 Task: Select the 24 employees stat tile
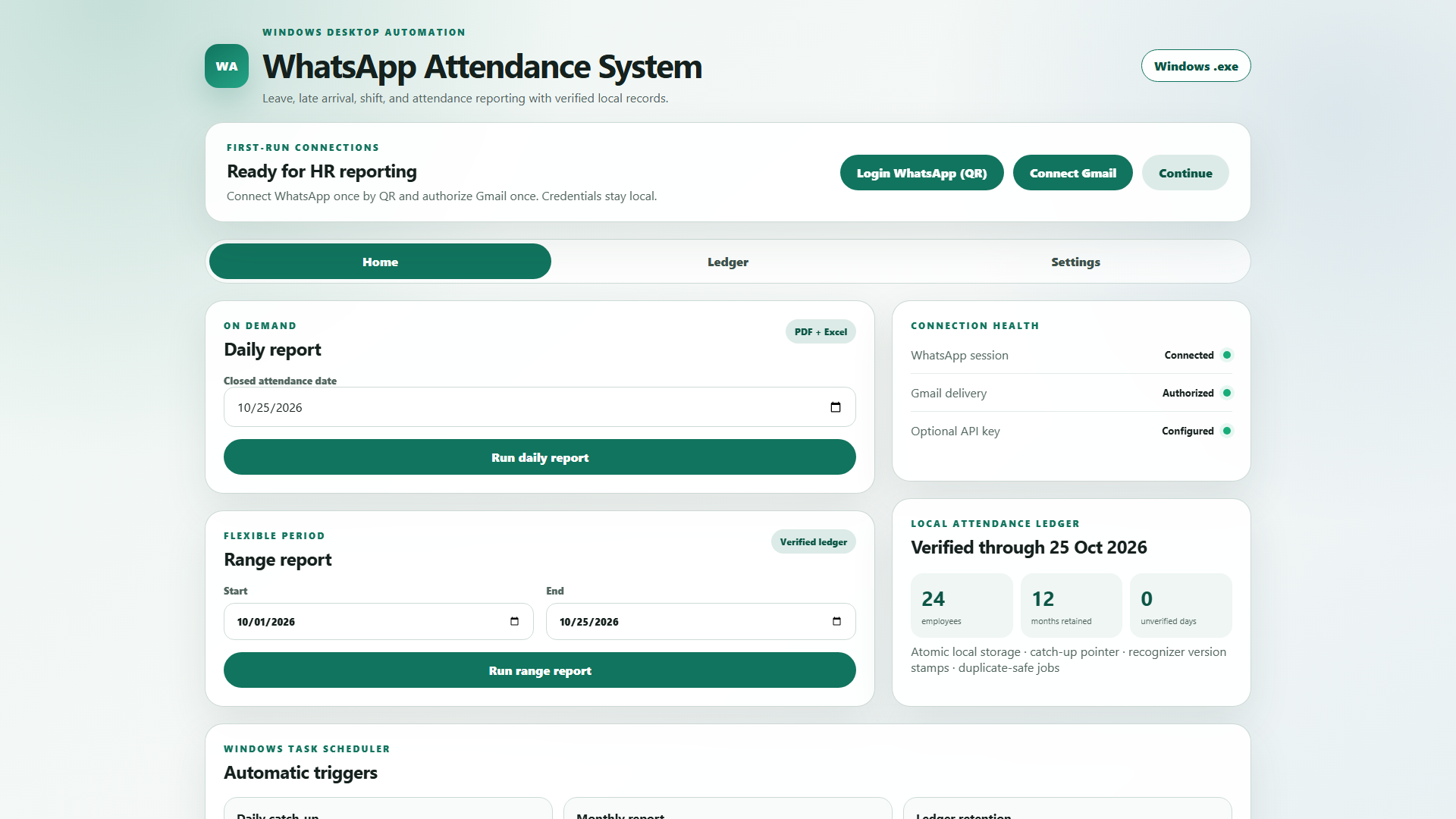coord(962,605)
